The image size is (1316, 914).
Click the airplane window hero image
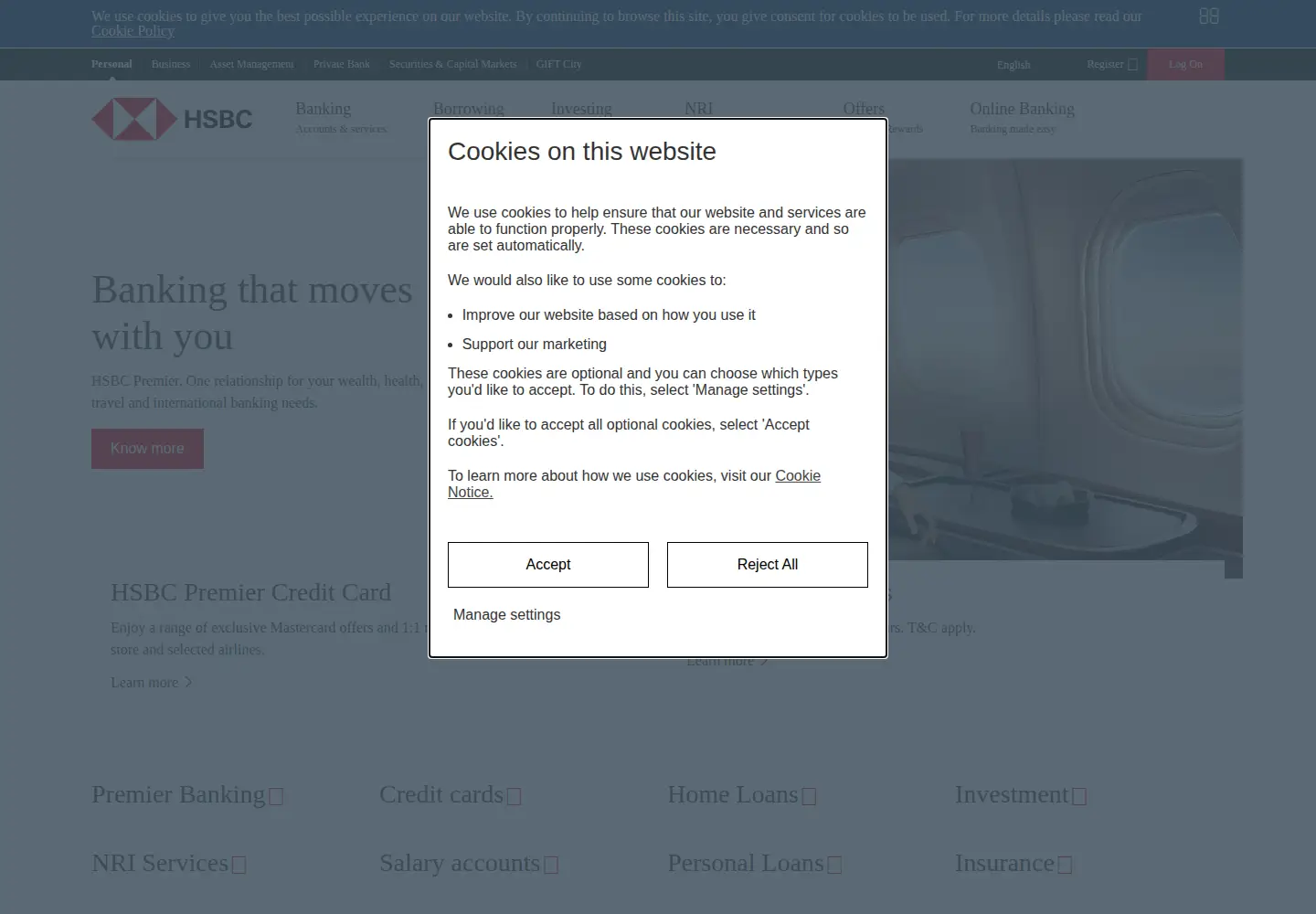pos(1065,359)
